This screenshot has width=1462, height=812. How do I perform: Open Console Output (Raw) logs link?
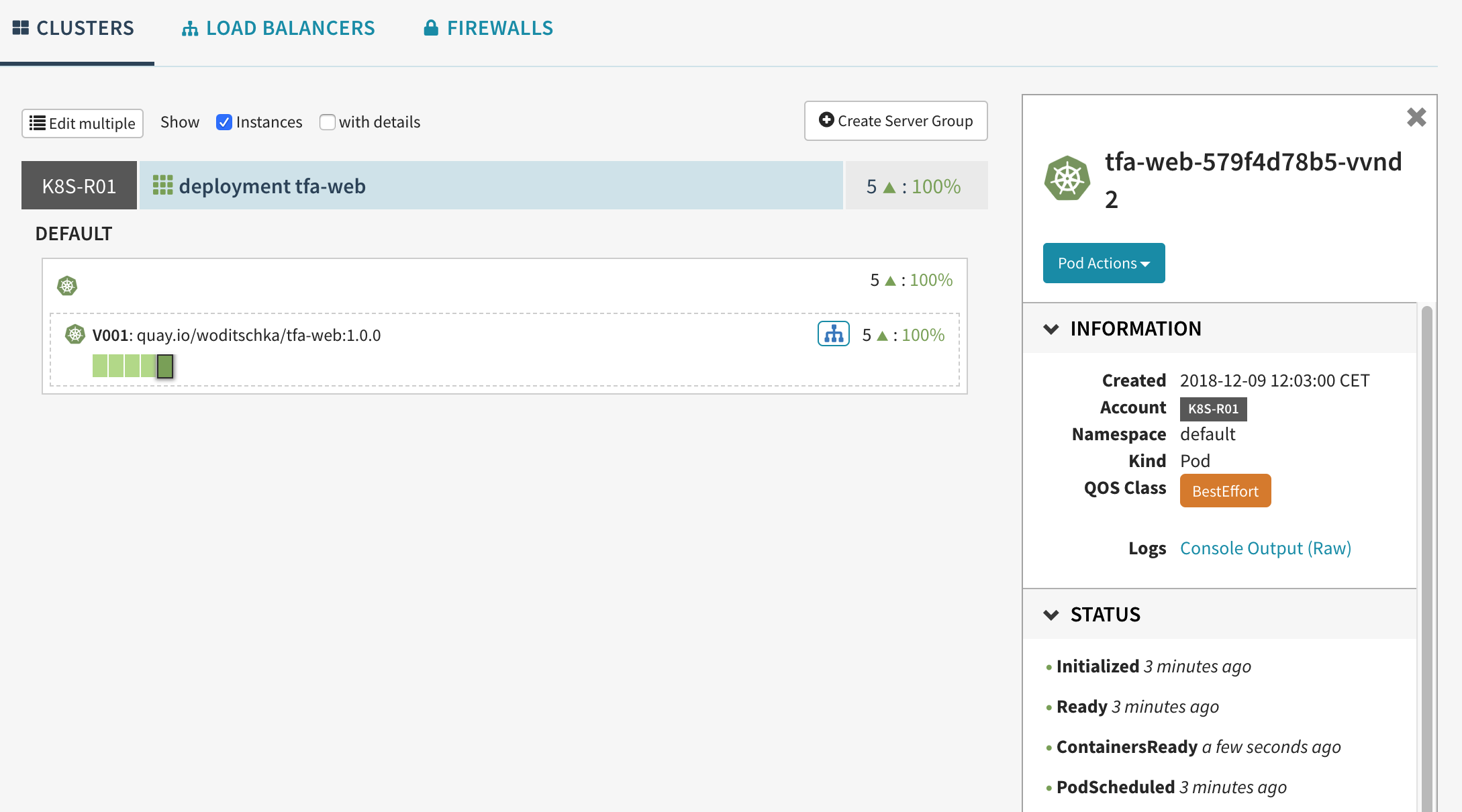coord(1265,548)
